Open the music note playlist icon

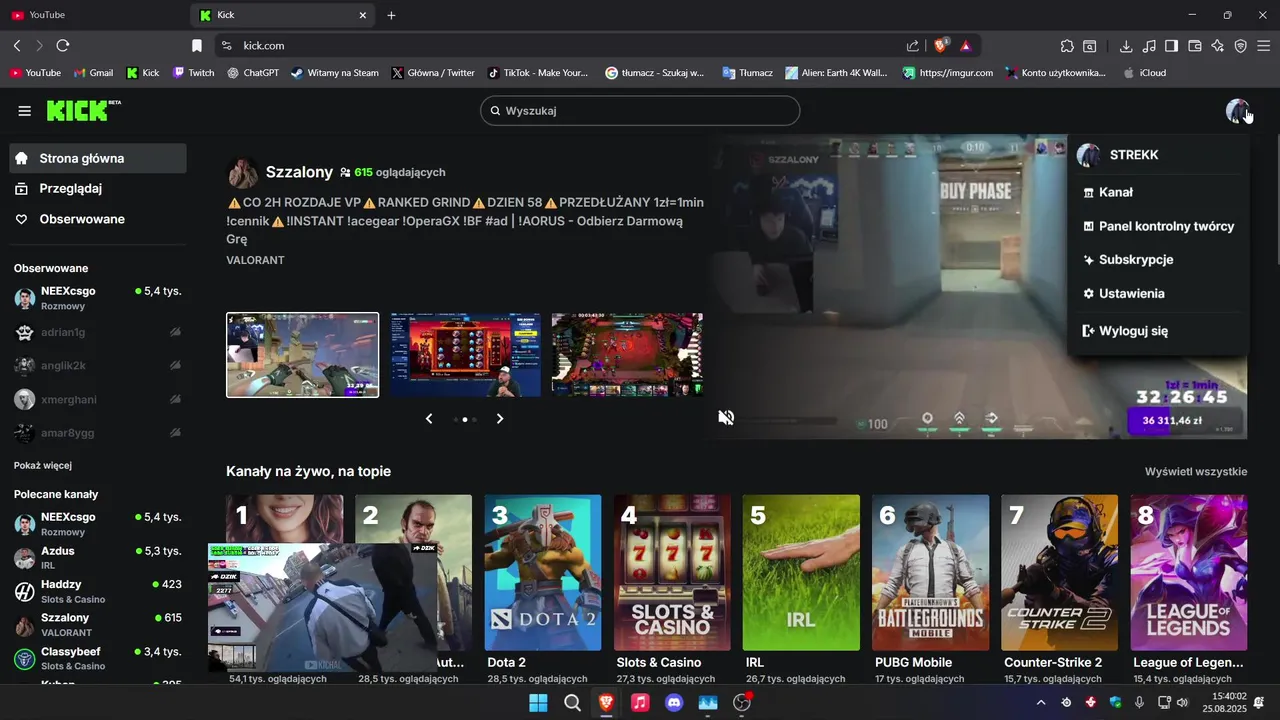(1149, 46)
